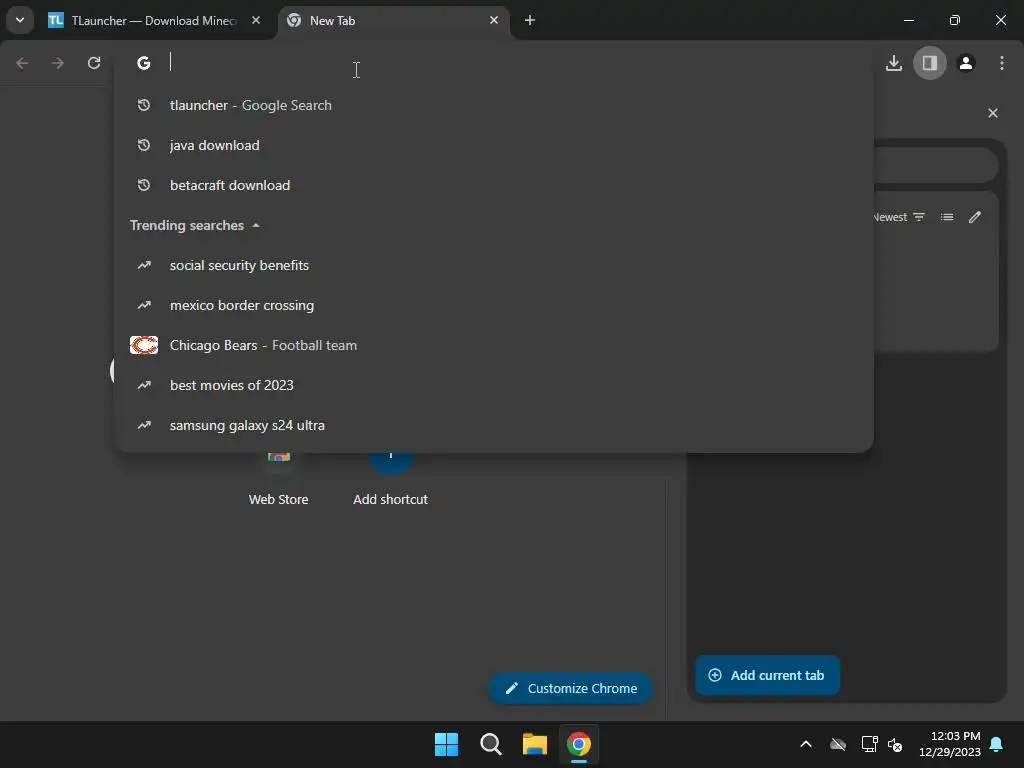This screenshot has height=768, width=1024.
Task: Select 'social security benefits' trending search
Action: click(494, 265)
